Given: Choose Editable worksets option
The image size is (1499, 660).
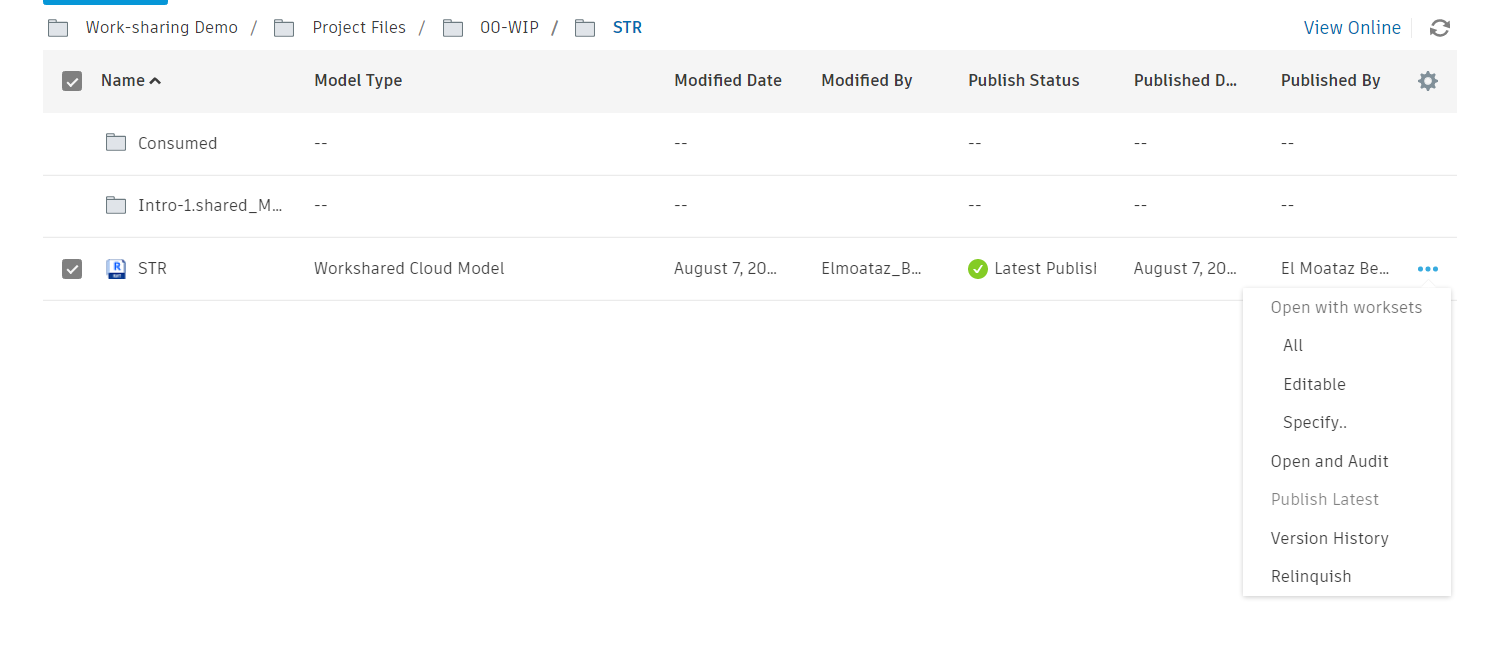Looking at the screenshot, I should (x=1314, y=384).
